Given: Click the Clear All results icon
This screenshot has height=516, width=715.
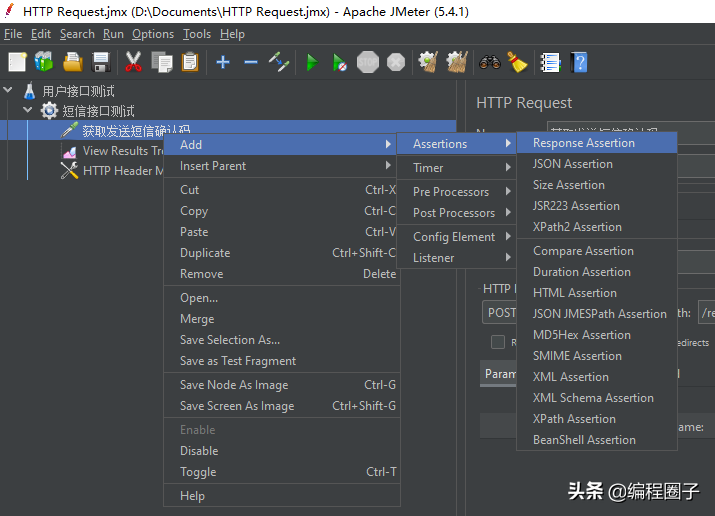Looking at the screenshot, I should [457, 62].
